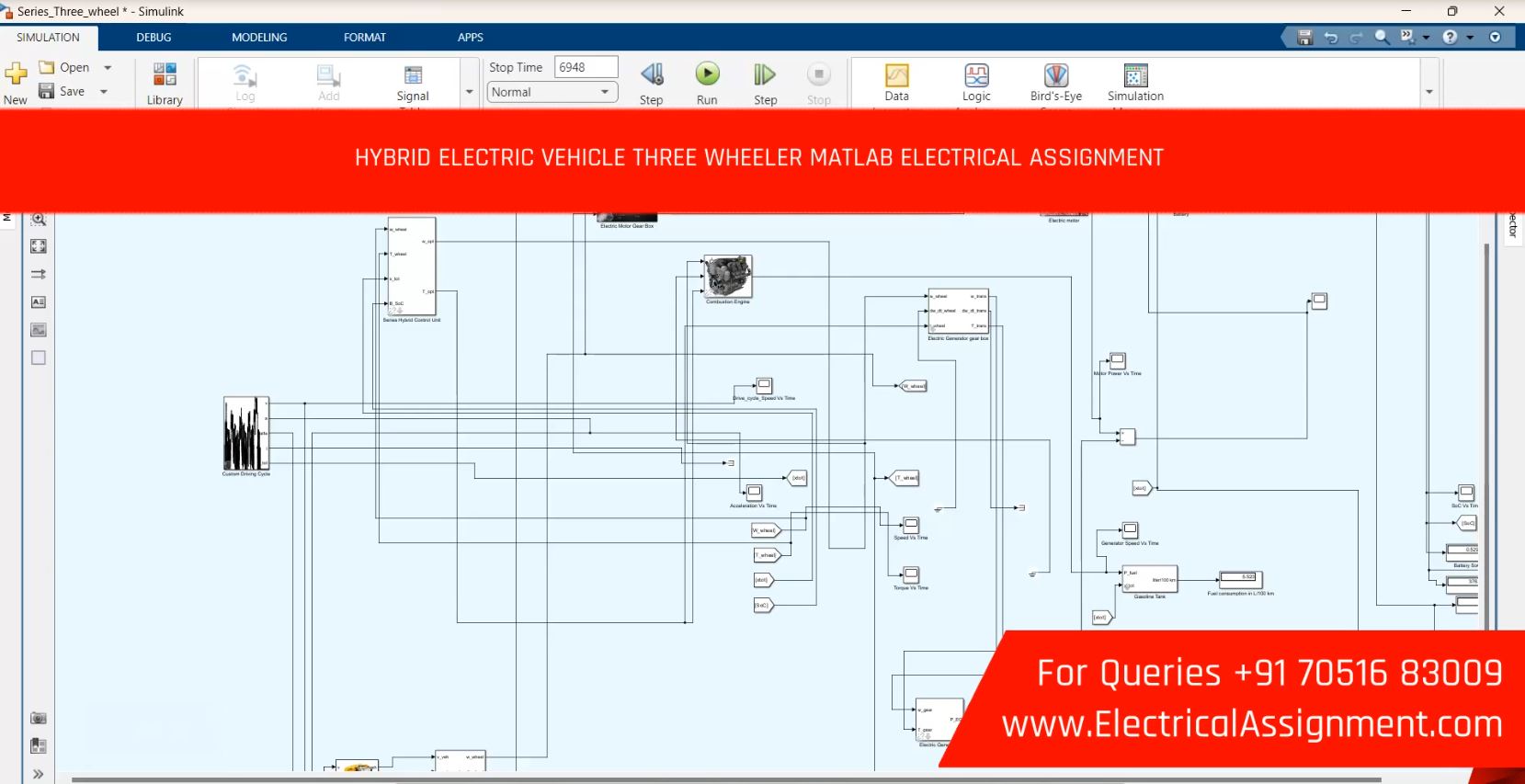Open the Help dropdown arrow
The image size is (1525, 784).
coord(1470,37)
